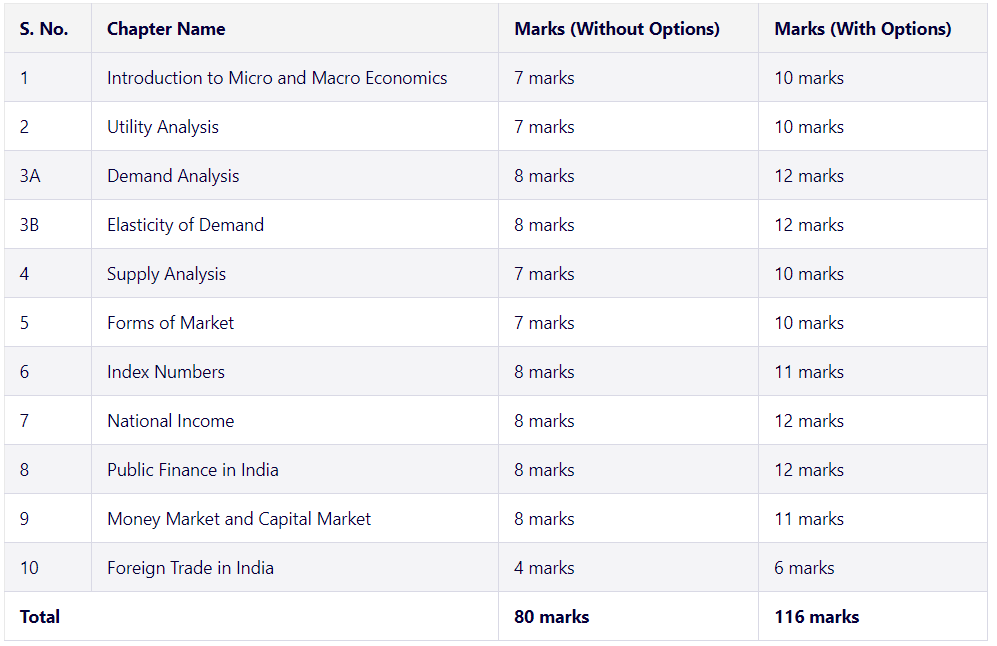This screenshot has width=997, height=646.
Task: Click the Chapter Name column header
Action: (x=166, y=29)
